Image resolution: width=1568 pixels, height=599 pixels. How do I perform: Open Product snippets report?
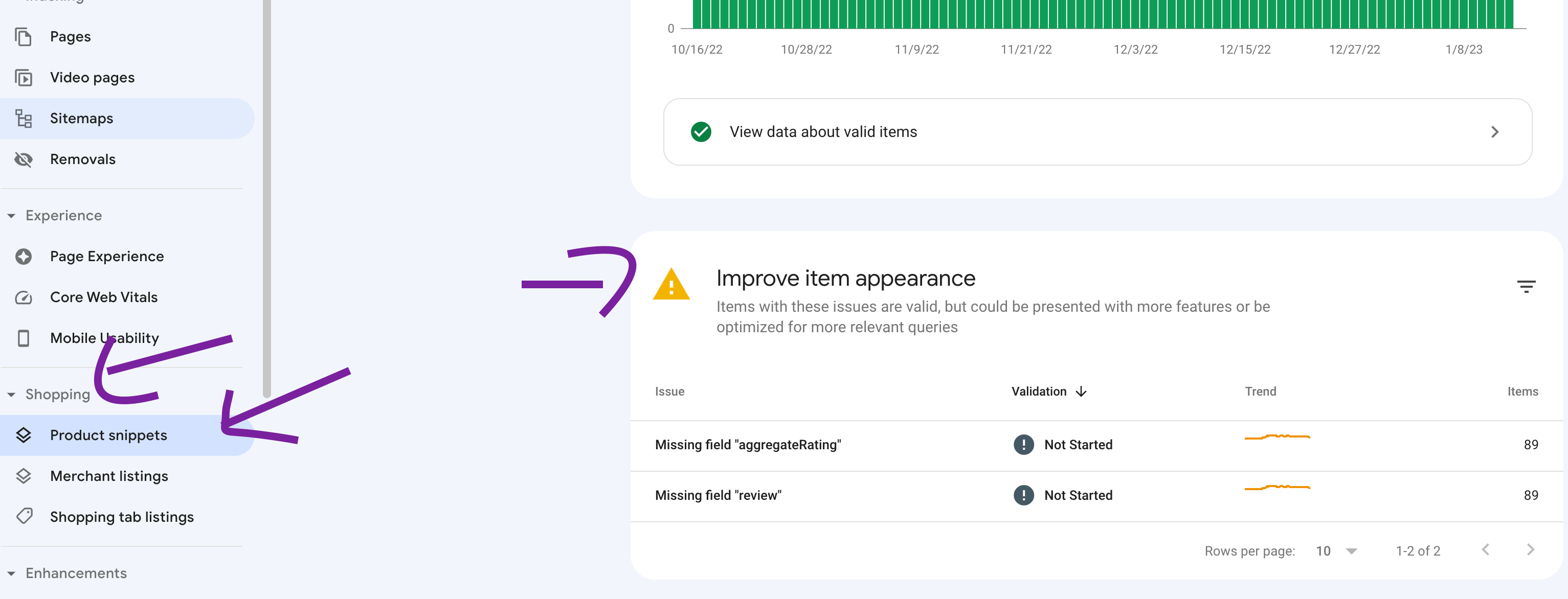(127, 435)
